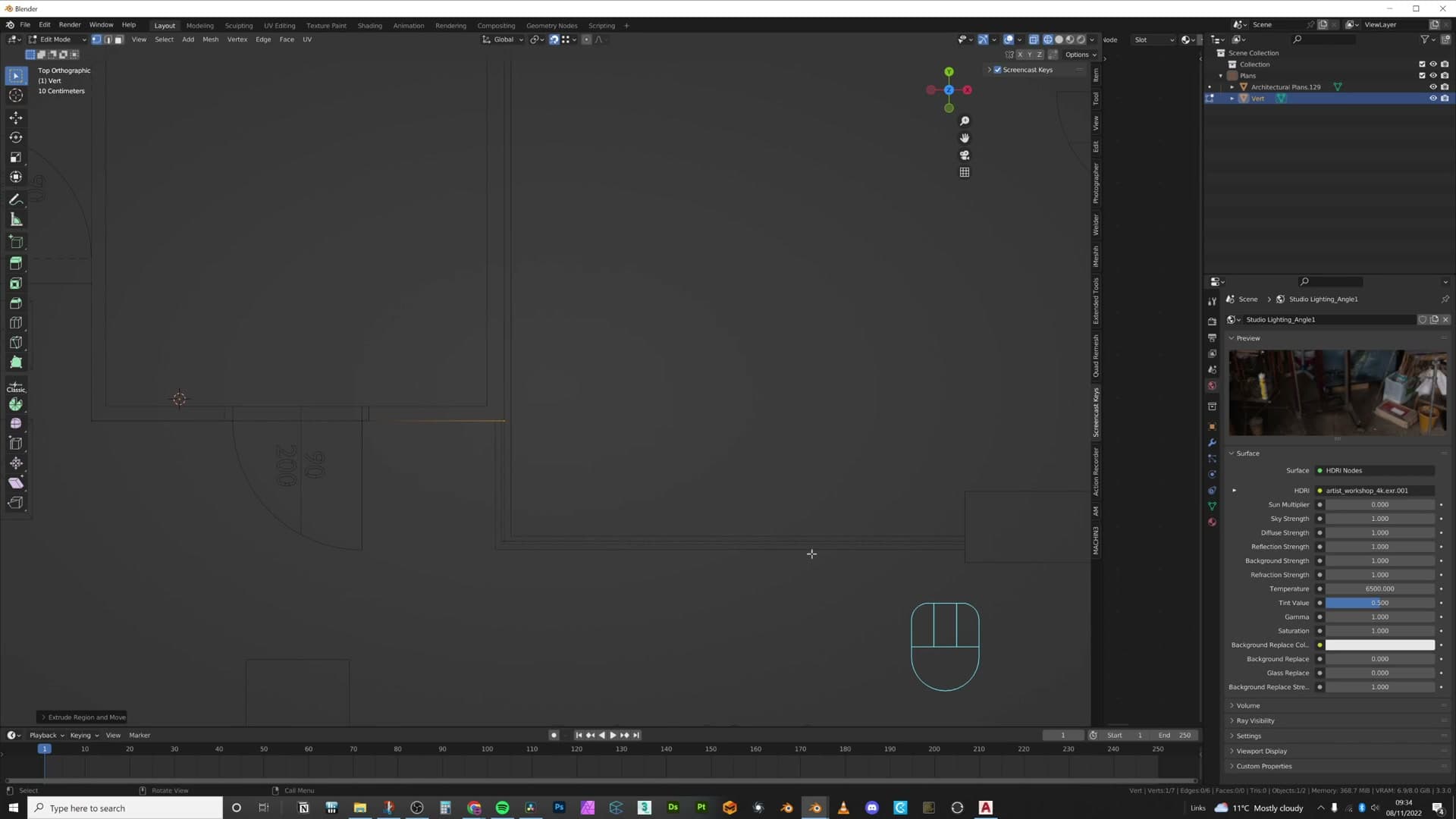Toggle camera view icon in viewport
Screen dimensions: 1456x819
coord(965,155)
